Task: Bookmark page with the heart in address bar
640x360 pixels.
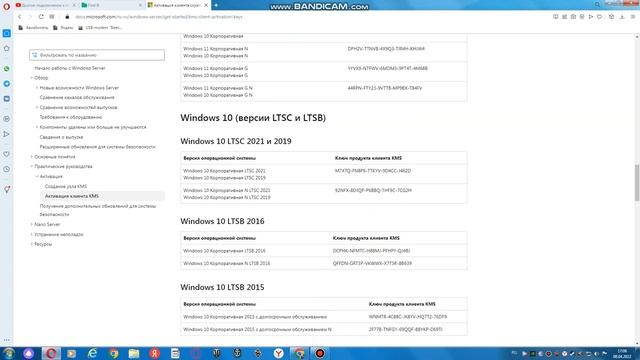Action: pyautogui.click(x=599, y=17)
